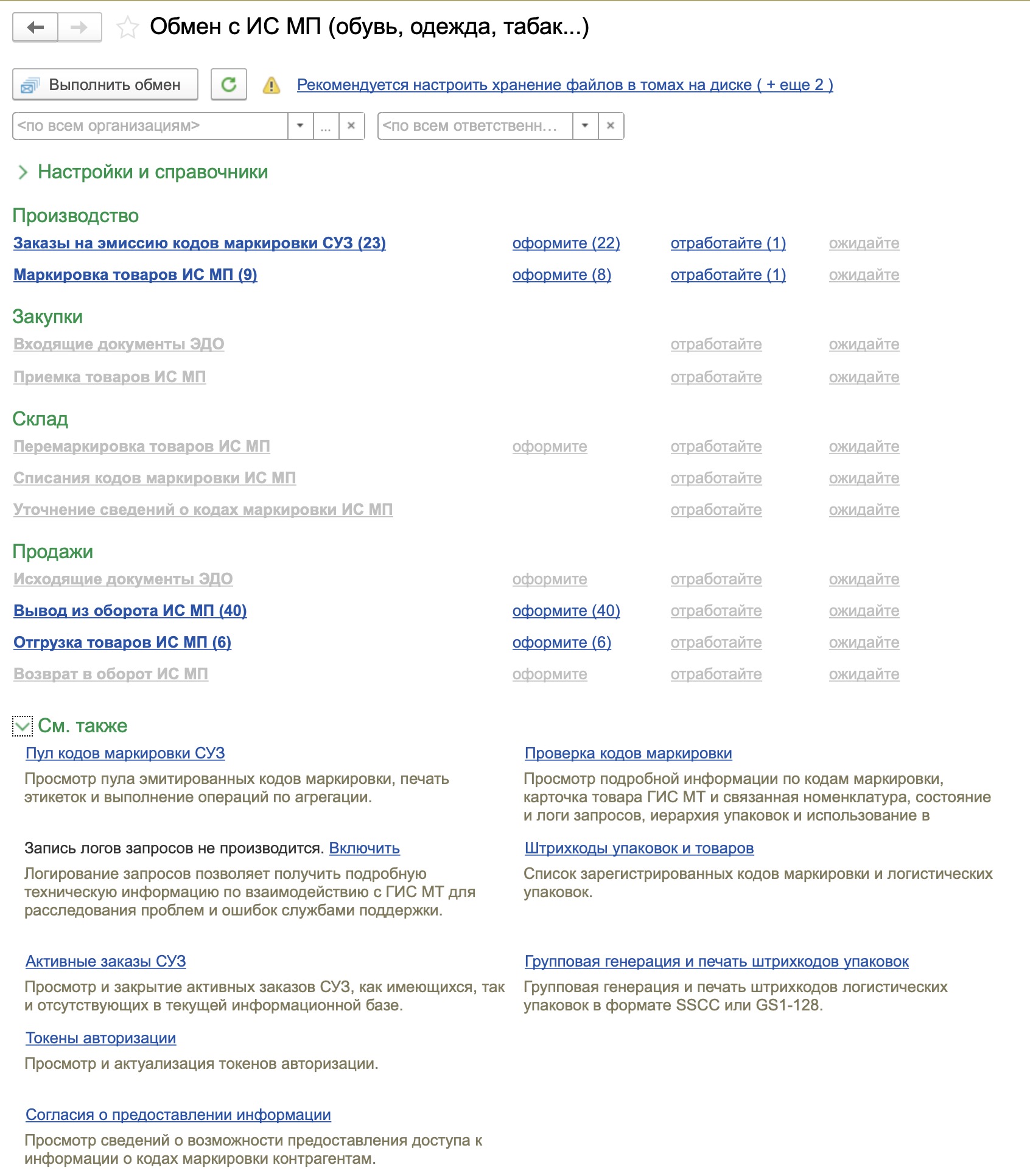This screenshot has width=1030, height=1176.
Task: Click into the responsible persons filter field
Action: click(475, 126)
